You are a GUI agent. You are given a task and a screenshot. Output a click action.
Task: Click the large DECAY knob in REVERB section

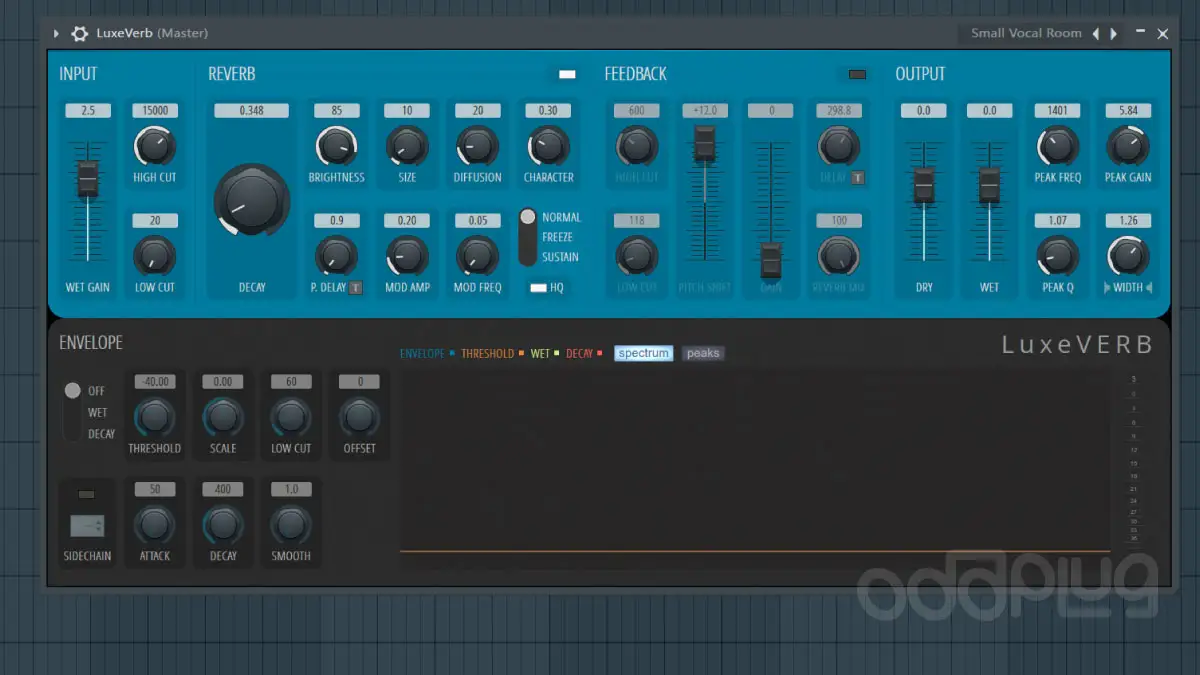[x=250, y=201]
